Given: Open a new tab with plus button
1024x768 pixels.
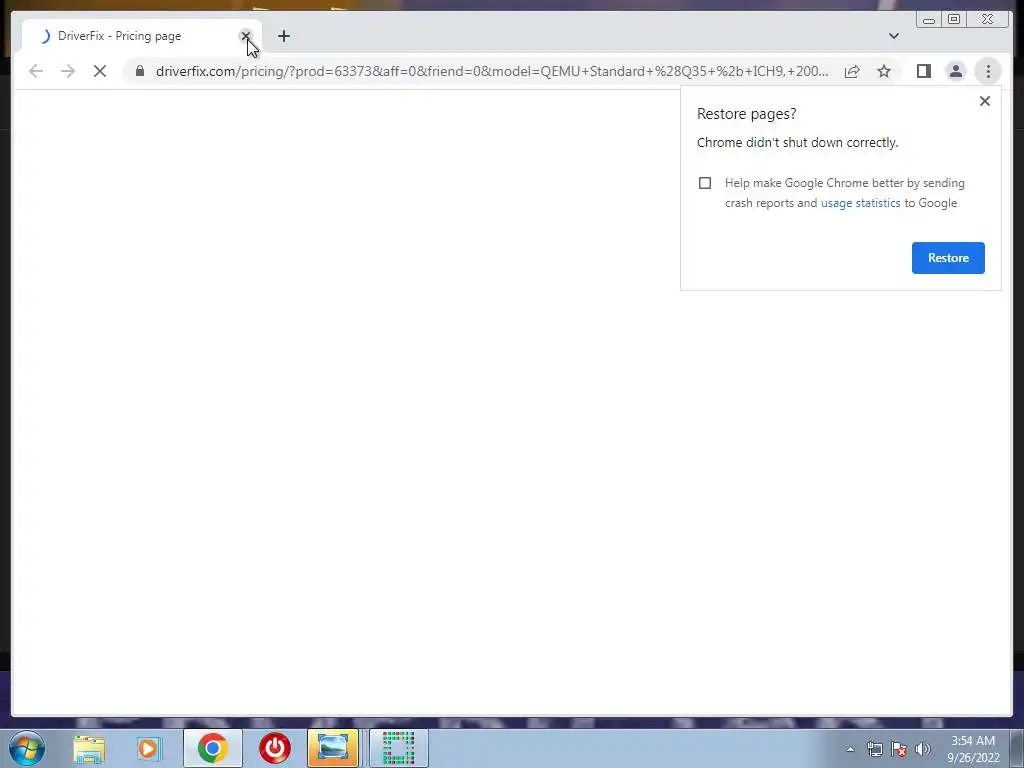Looking at the screenshot, I should 283,36.
